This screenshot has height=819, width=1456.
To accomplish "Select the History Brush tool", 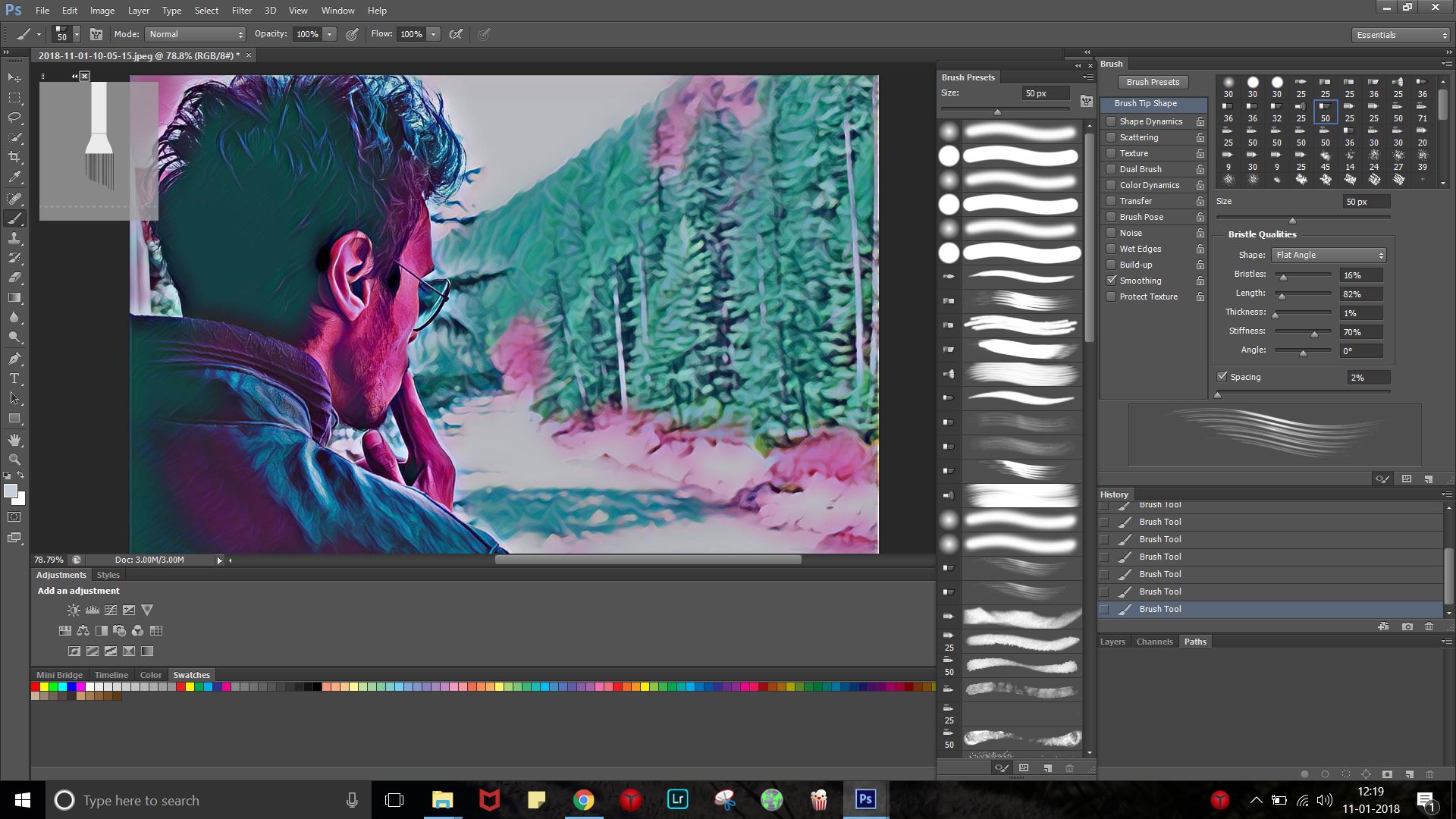I will click(x=14, y=258).
